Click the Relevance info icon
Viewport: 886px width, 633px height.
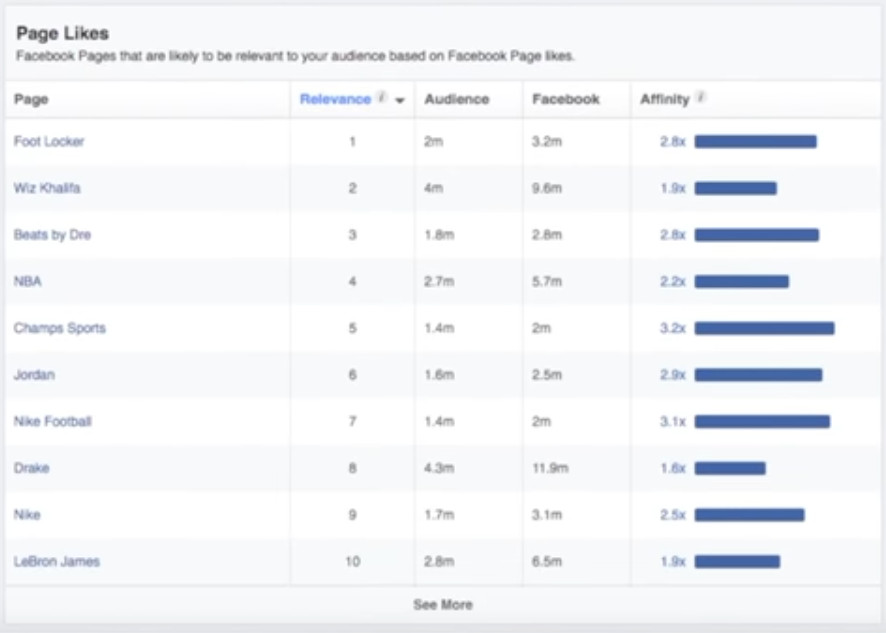coord(382,97)
